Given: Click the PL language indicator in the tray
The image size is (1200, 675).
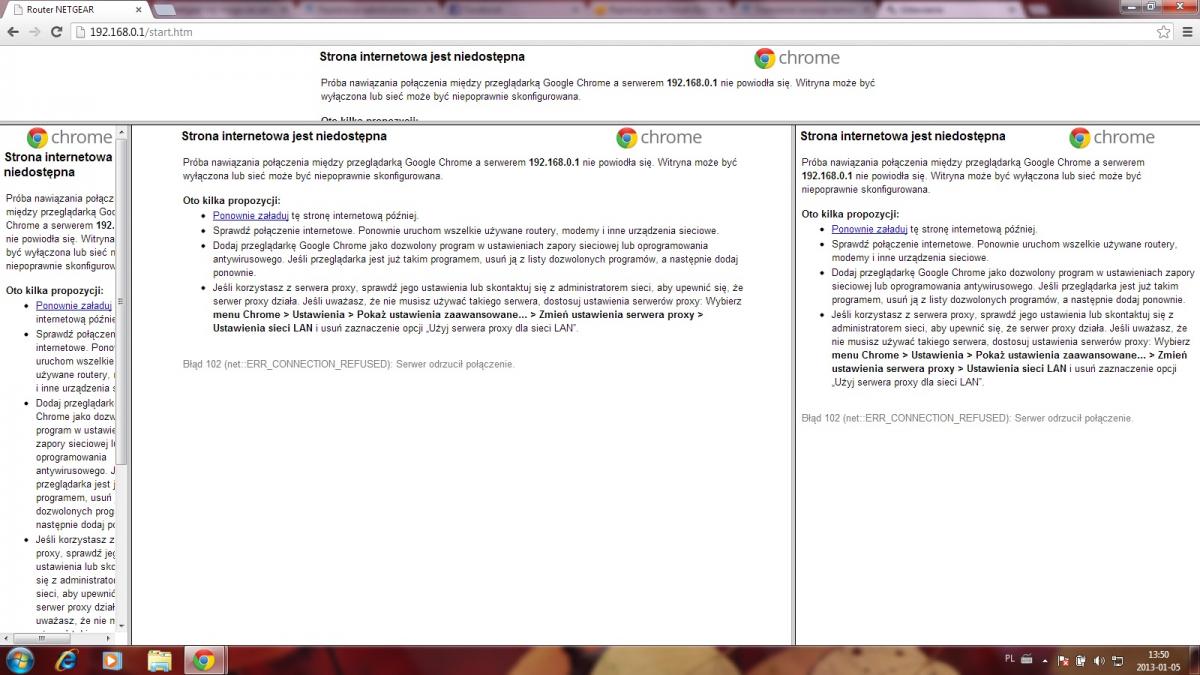Looking at the screenshot, I should [1008, 660].
